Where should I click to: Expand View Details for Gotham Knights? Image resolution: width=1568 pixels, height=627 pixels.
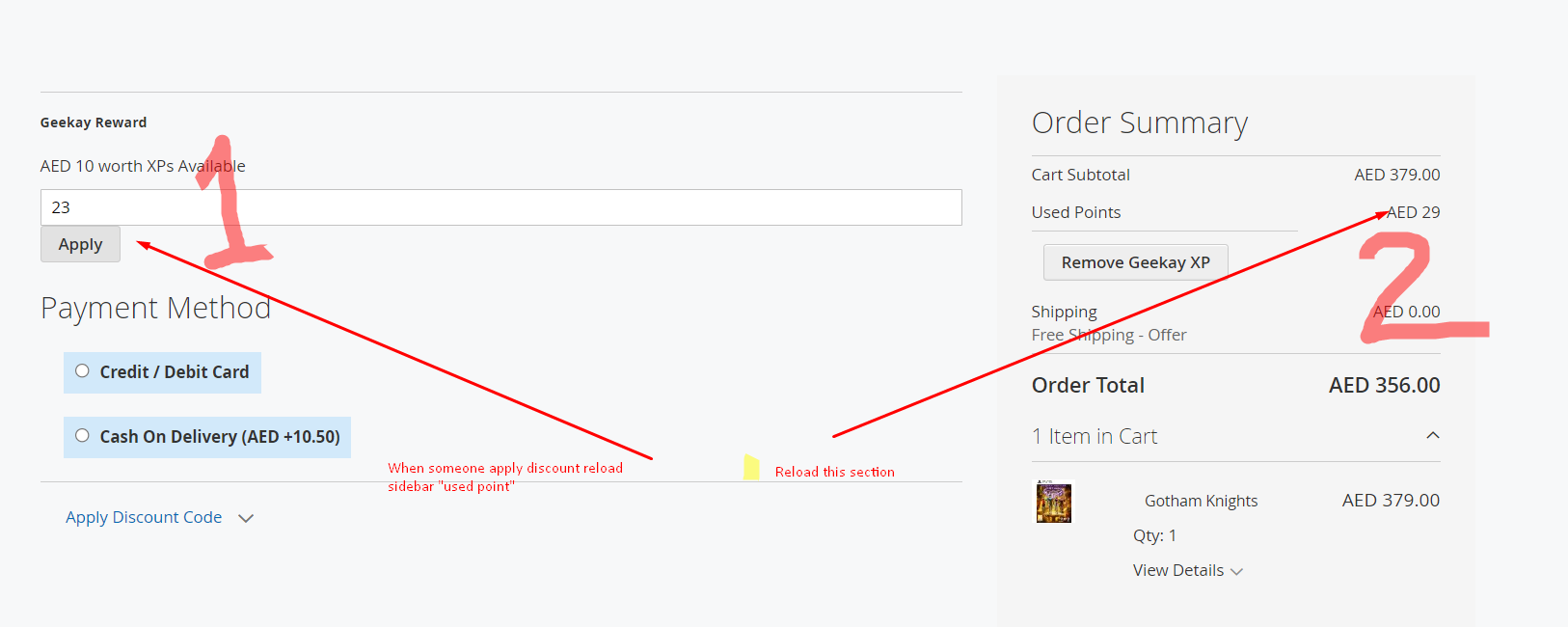[1177, 571]
